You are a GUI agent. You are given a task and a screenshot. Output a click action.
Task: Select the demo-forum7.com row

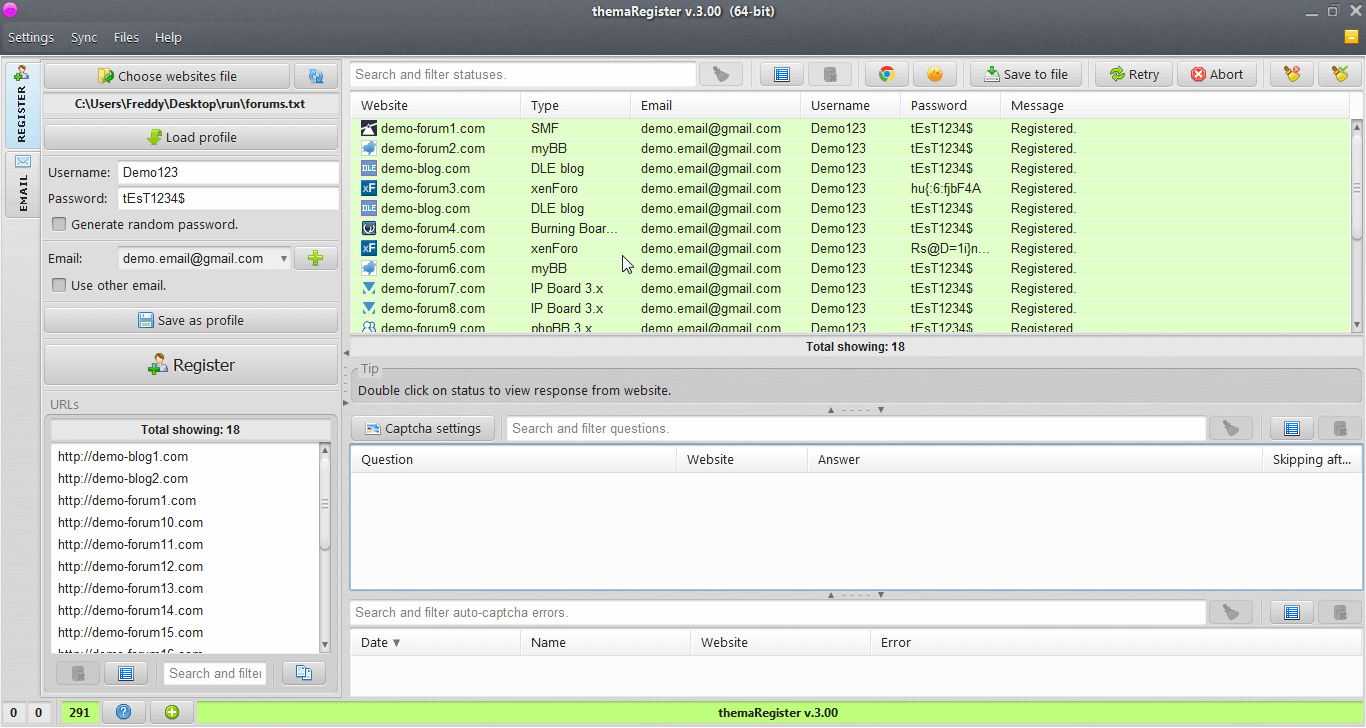tap(850, 288)
